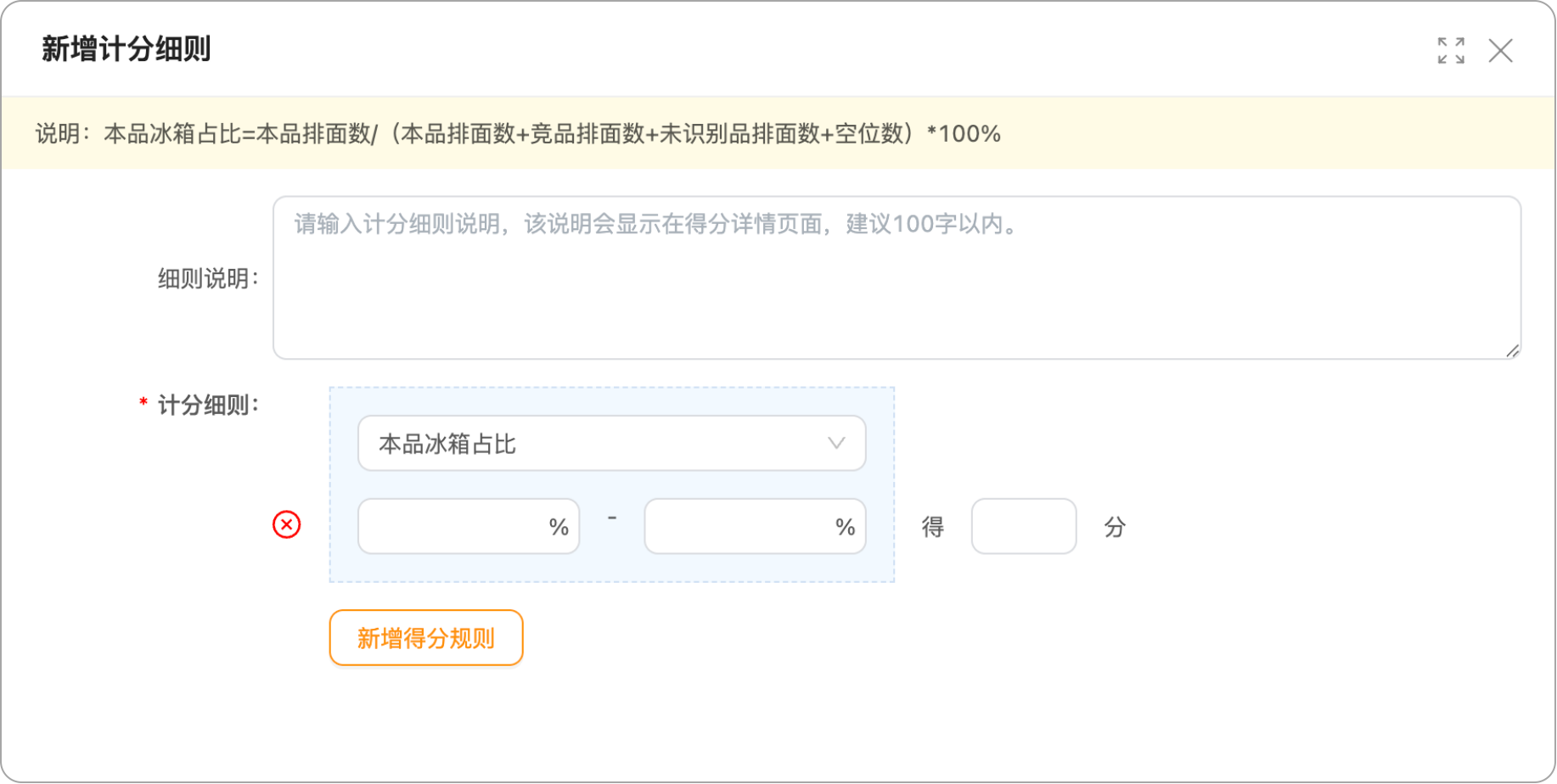Click the yellow 说明 formula banner
Viewport: 1557px width, 784px height.
778,133
